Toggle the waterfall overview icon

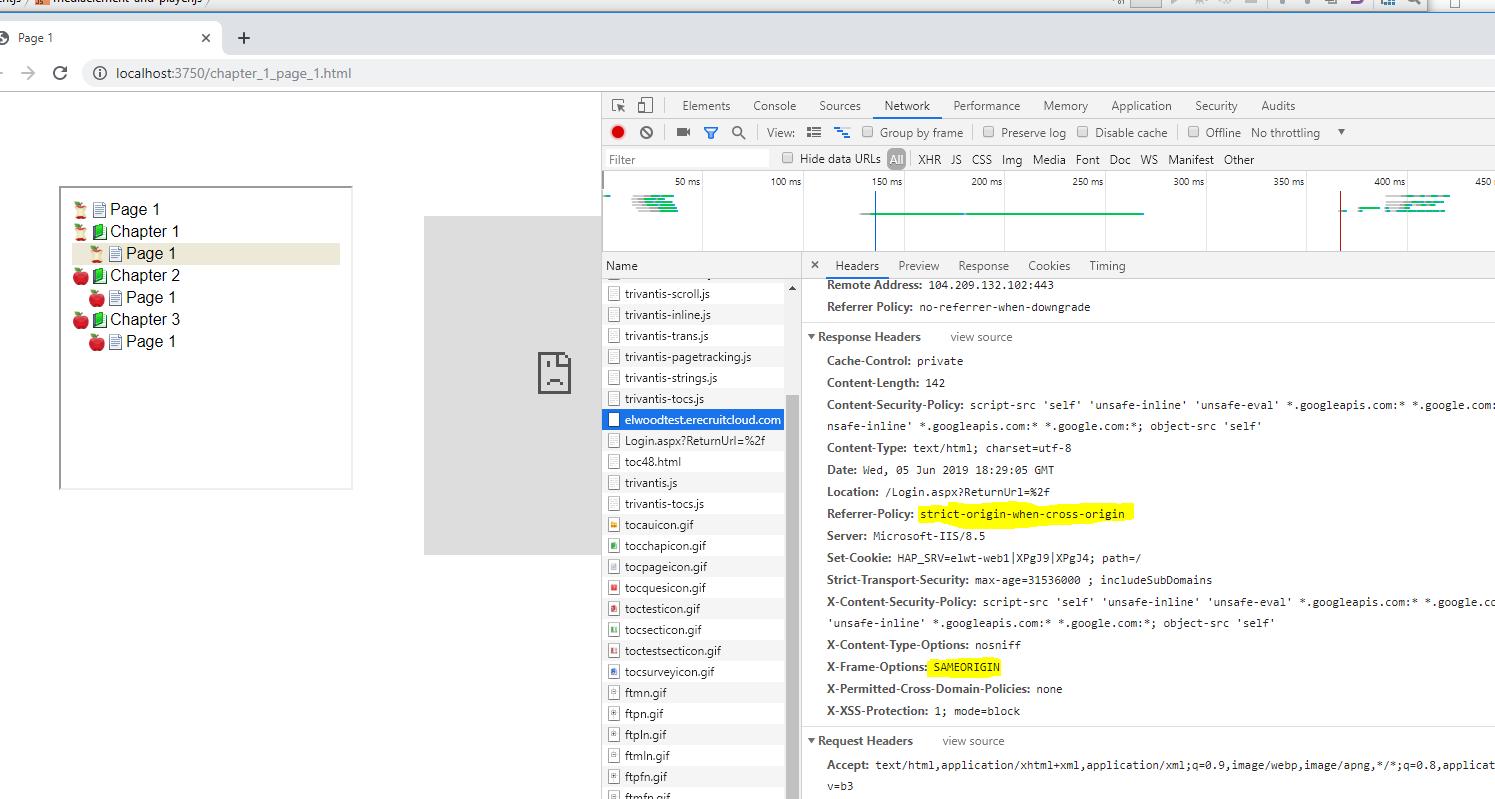point(842,132)
